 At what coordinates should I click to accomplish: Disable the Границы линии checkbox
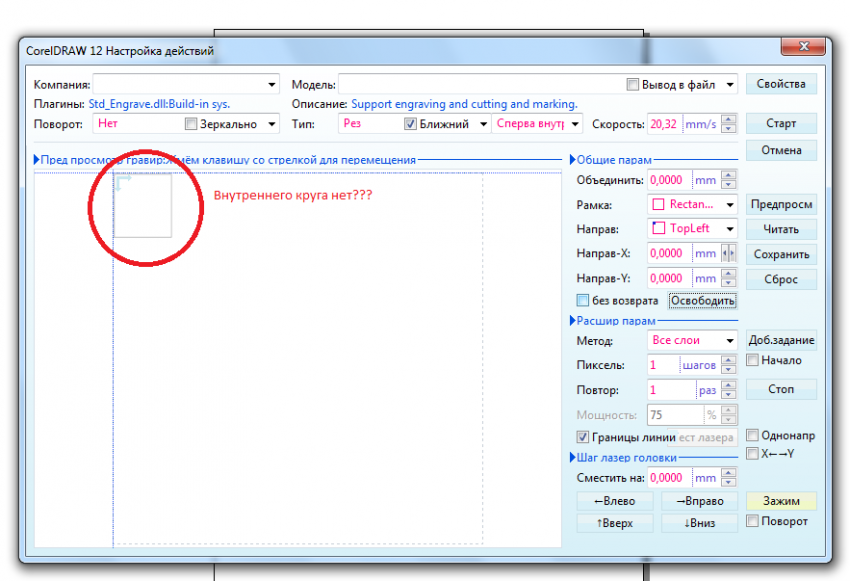coord(582,437)
